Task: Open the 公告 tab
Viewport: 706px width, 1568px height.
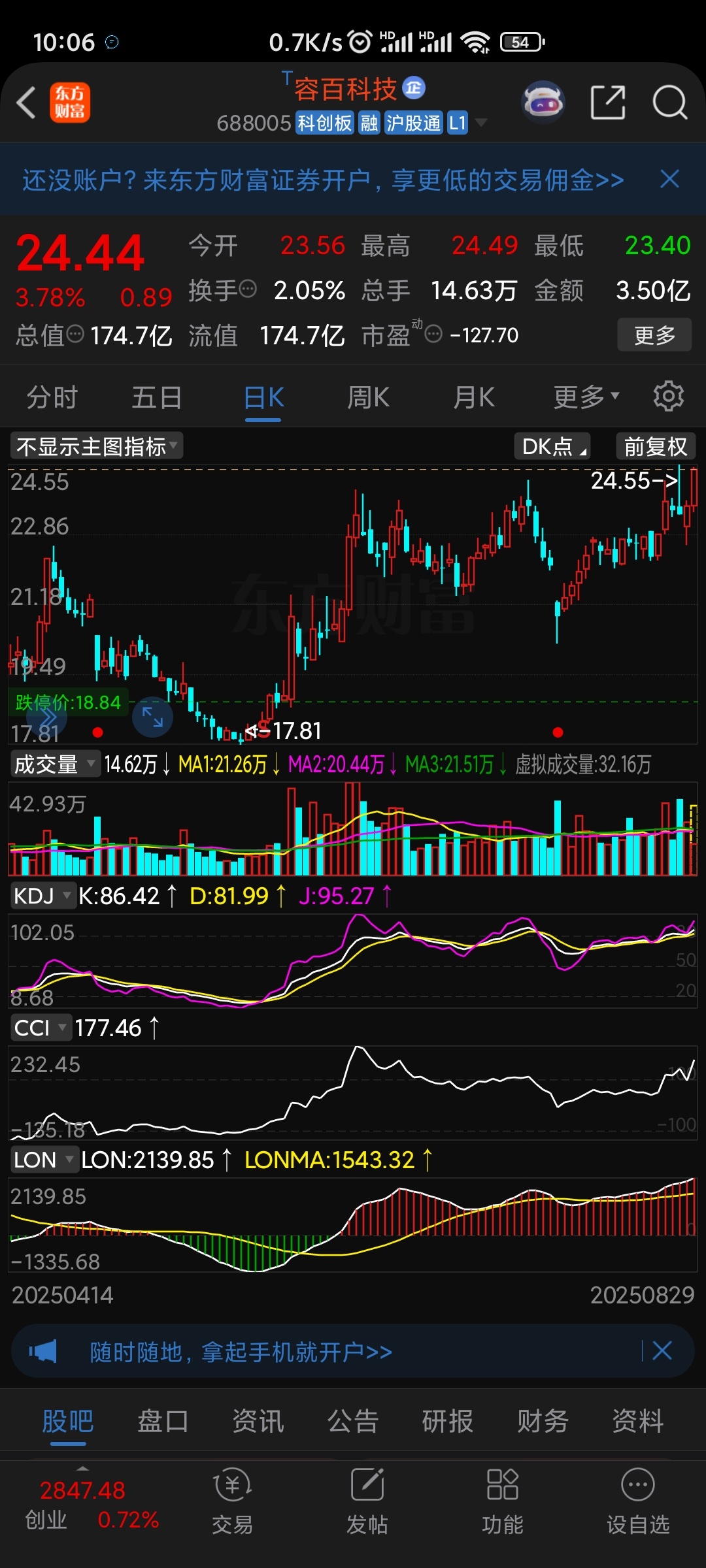Action: click(353, 1421)
